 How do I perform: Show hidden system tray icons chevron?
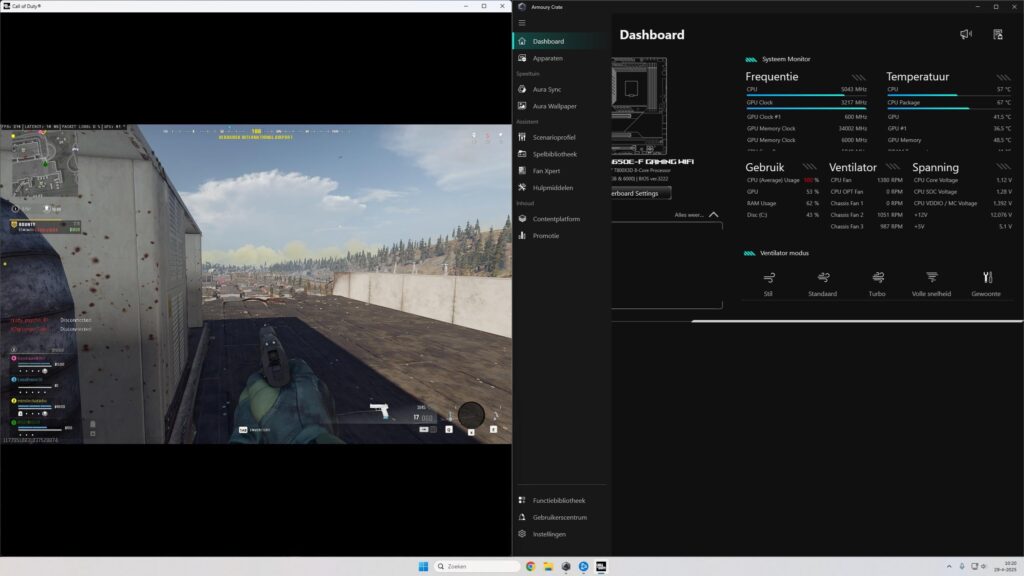pyautogui.click(x=949, y=566)
